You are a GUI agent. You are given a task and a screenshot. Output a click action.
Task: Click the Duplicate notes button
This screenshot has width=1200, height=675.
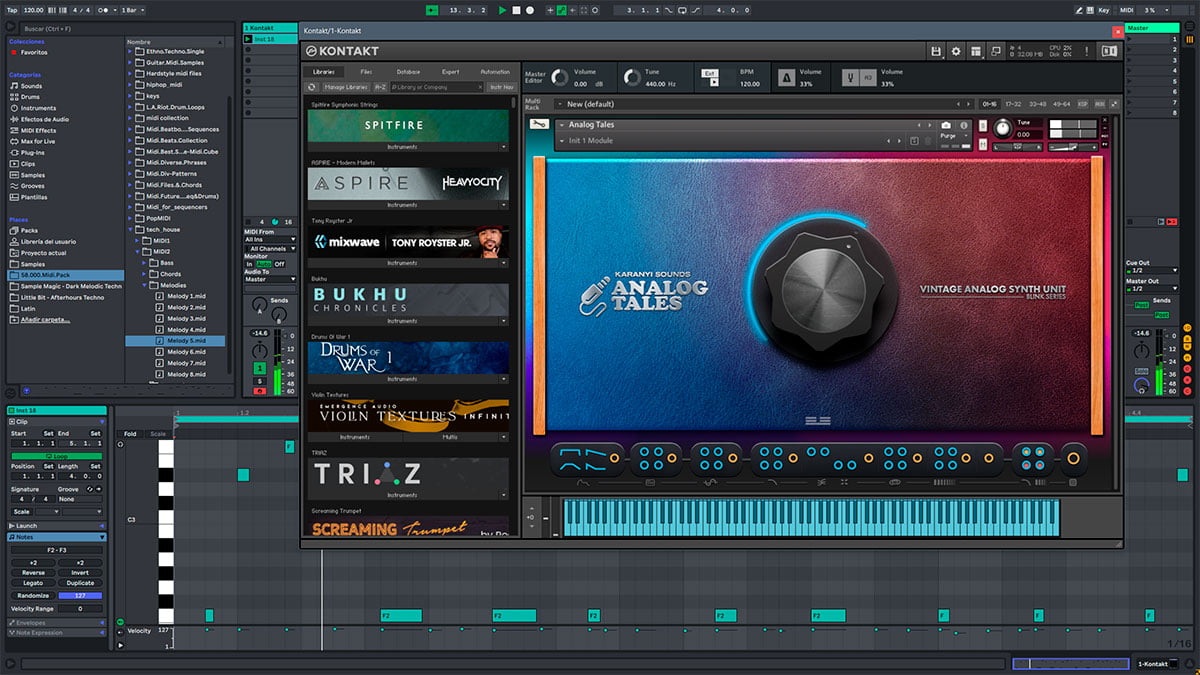click(80, 583)
